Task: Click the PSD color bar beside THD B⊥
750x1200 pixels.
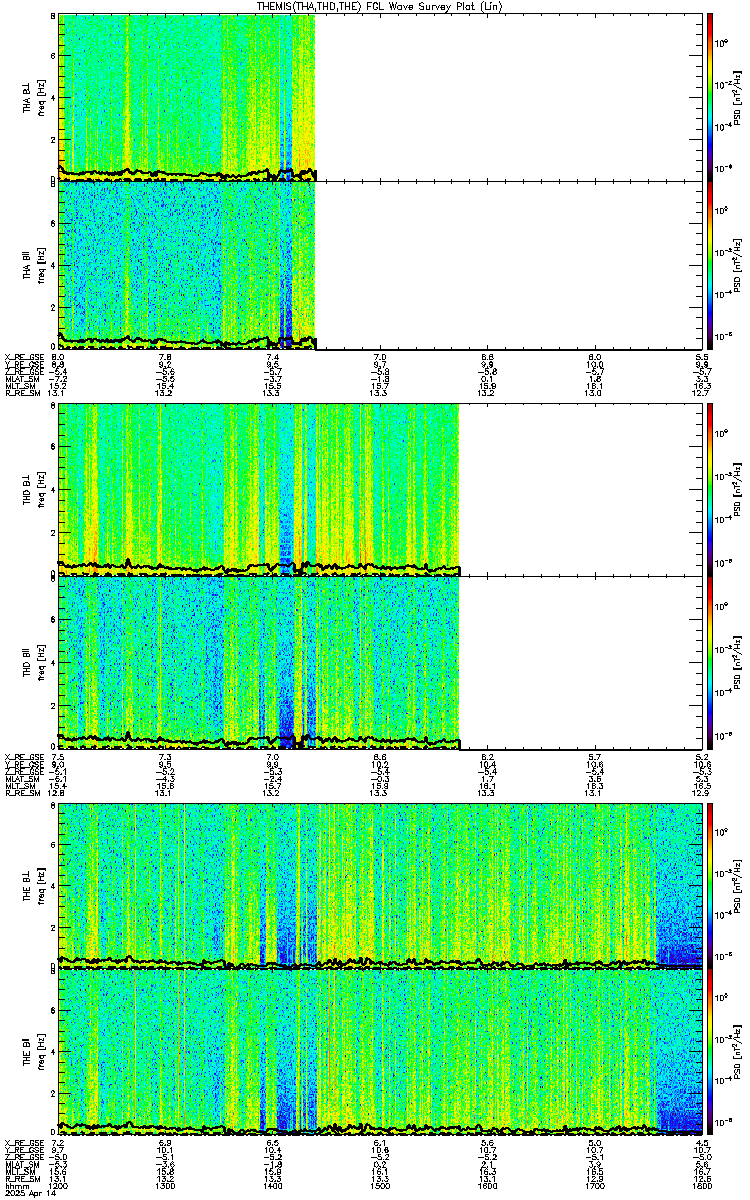Action: 710,489
